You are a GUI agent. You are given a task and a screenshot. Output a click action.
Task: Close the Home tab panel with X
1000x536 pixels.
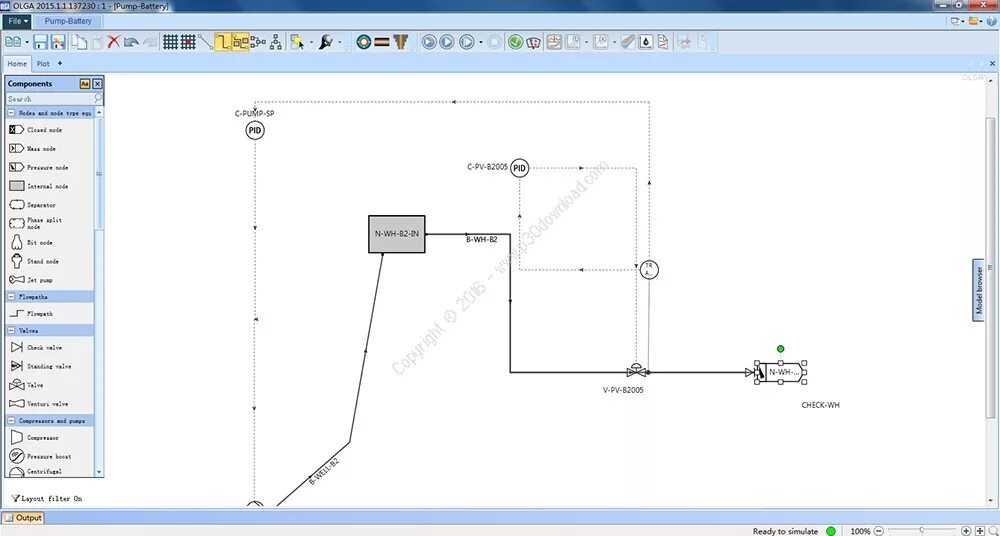(992, 64)
